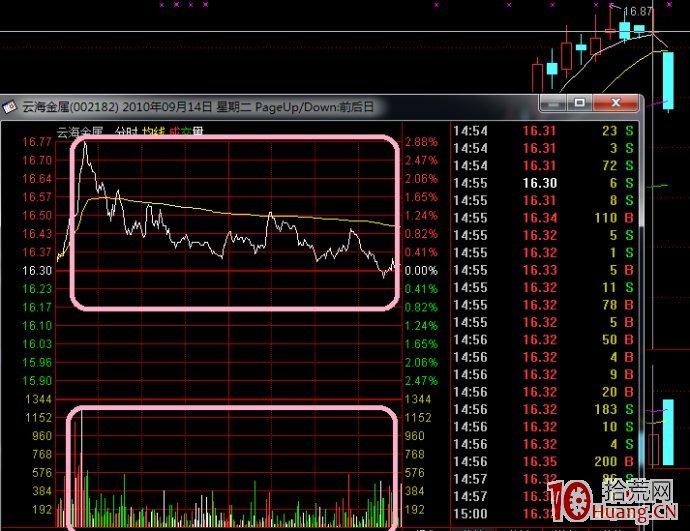690x531 pixels.
Task: Click the 0.00% percentage axis label
Action: point(421,271)
